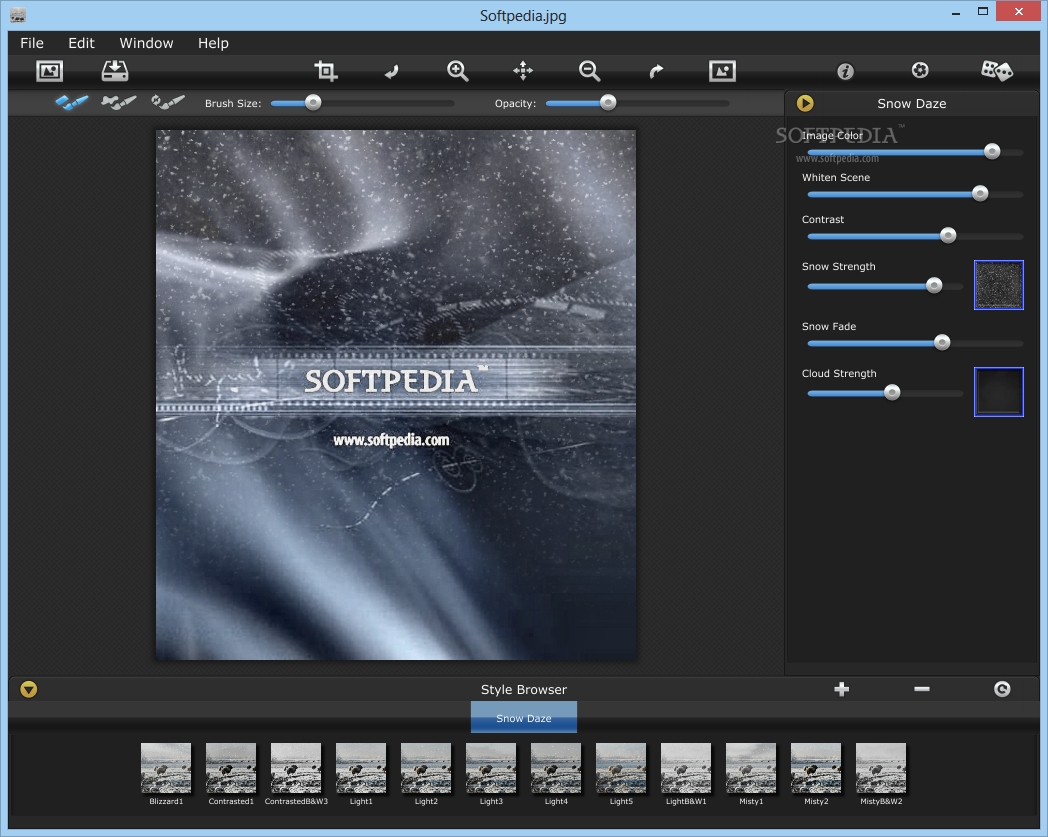Image resolution: width=1048 pixels, height=837 pixels.
Task: Collapse the Style Browser arrow
Action: [29, 689]
